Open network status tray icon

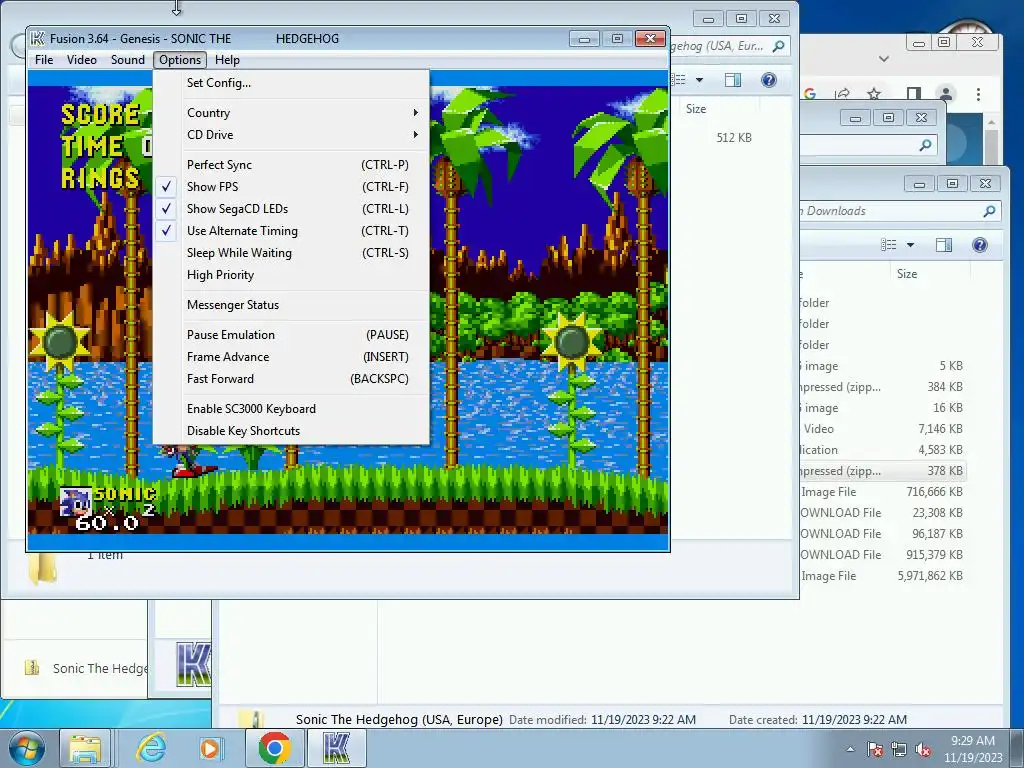tap(899, 750)
